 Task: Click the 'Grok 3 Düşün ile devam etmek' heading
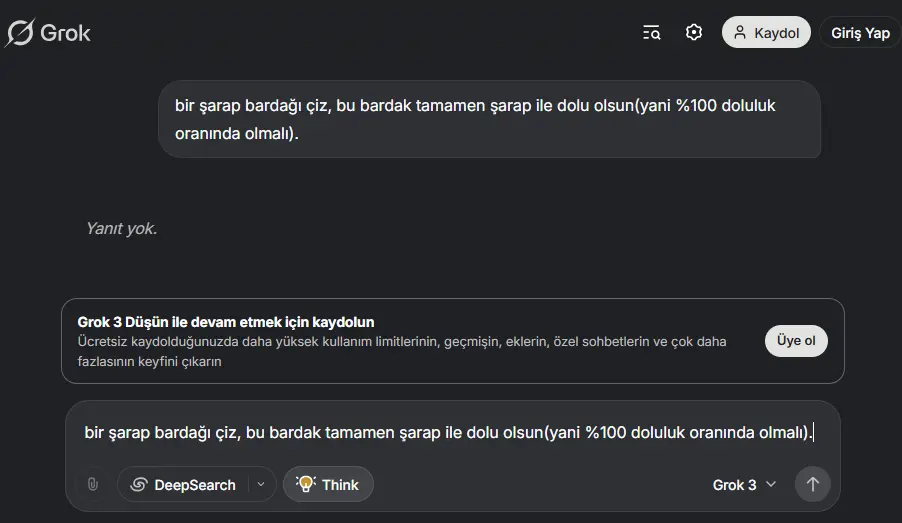tap(226, 322)
